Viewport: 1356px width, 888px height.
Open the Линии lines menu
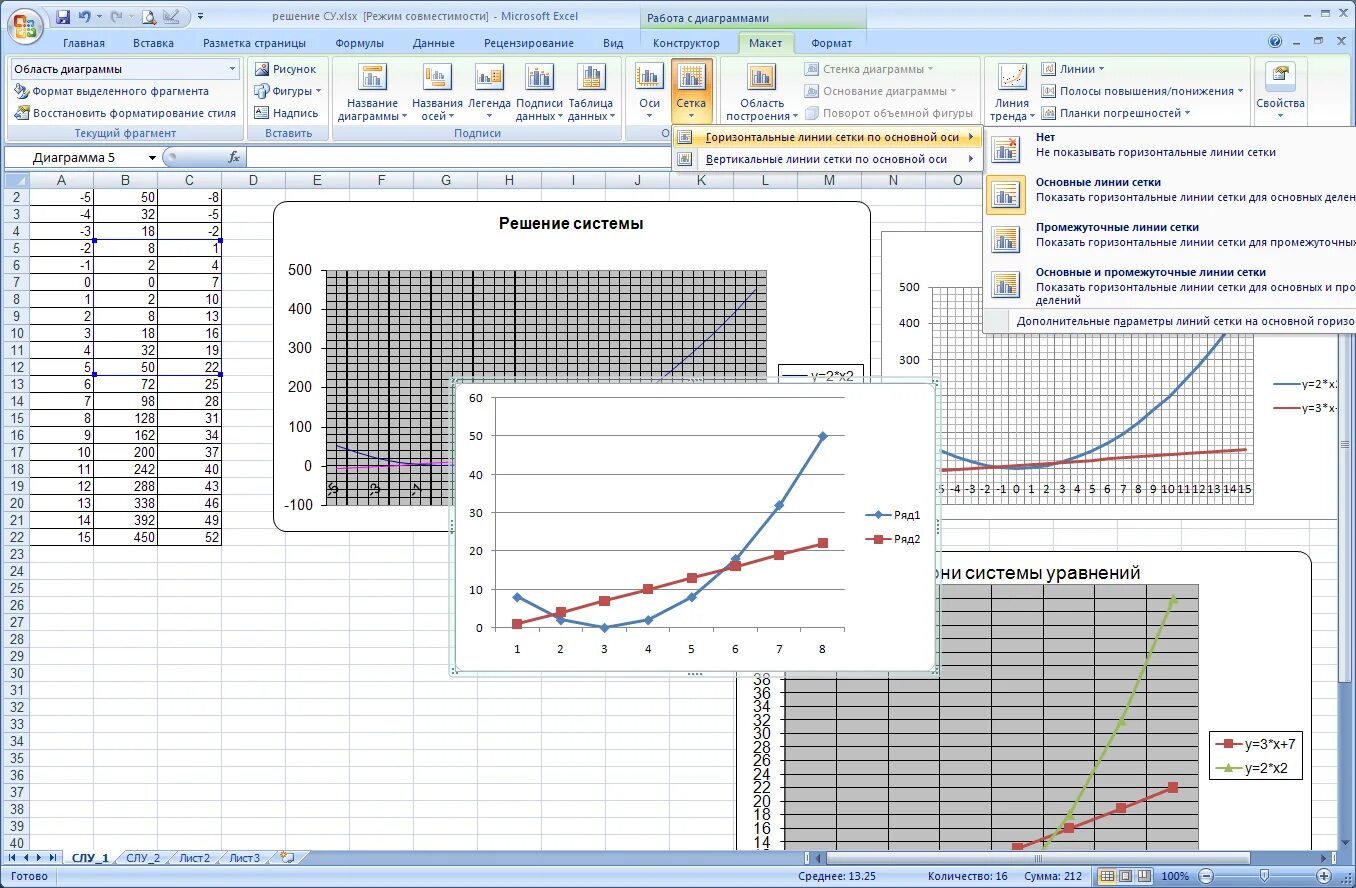point(1073,69)
